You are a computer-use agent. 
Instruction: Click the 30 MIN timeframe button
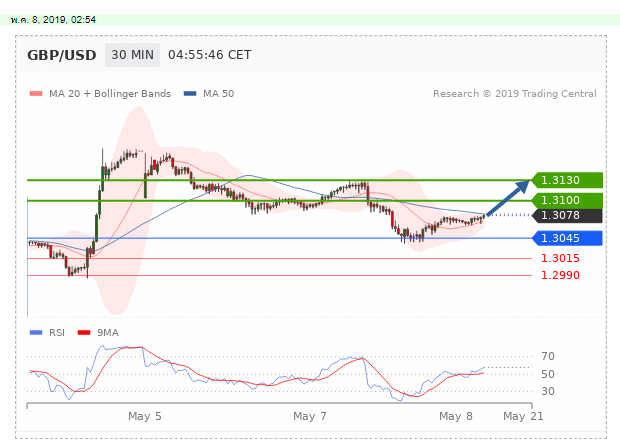[x=132, y=55]
